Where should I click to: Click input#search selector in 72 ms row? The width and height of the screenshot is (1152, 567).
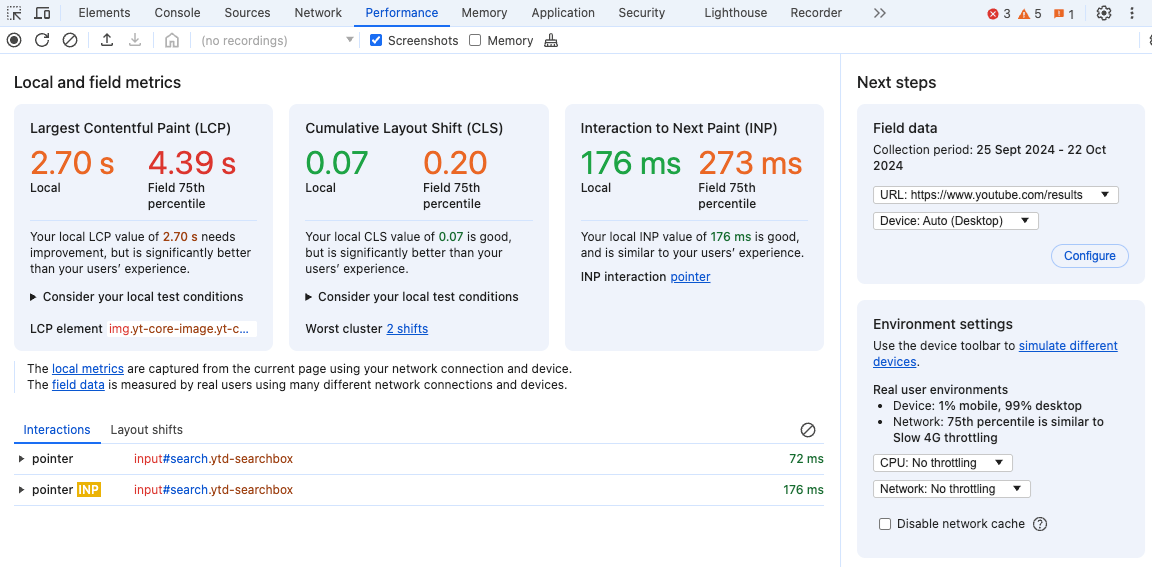(x=213, y=459)
